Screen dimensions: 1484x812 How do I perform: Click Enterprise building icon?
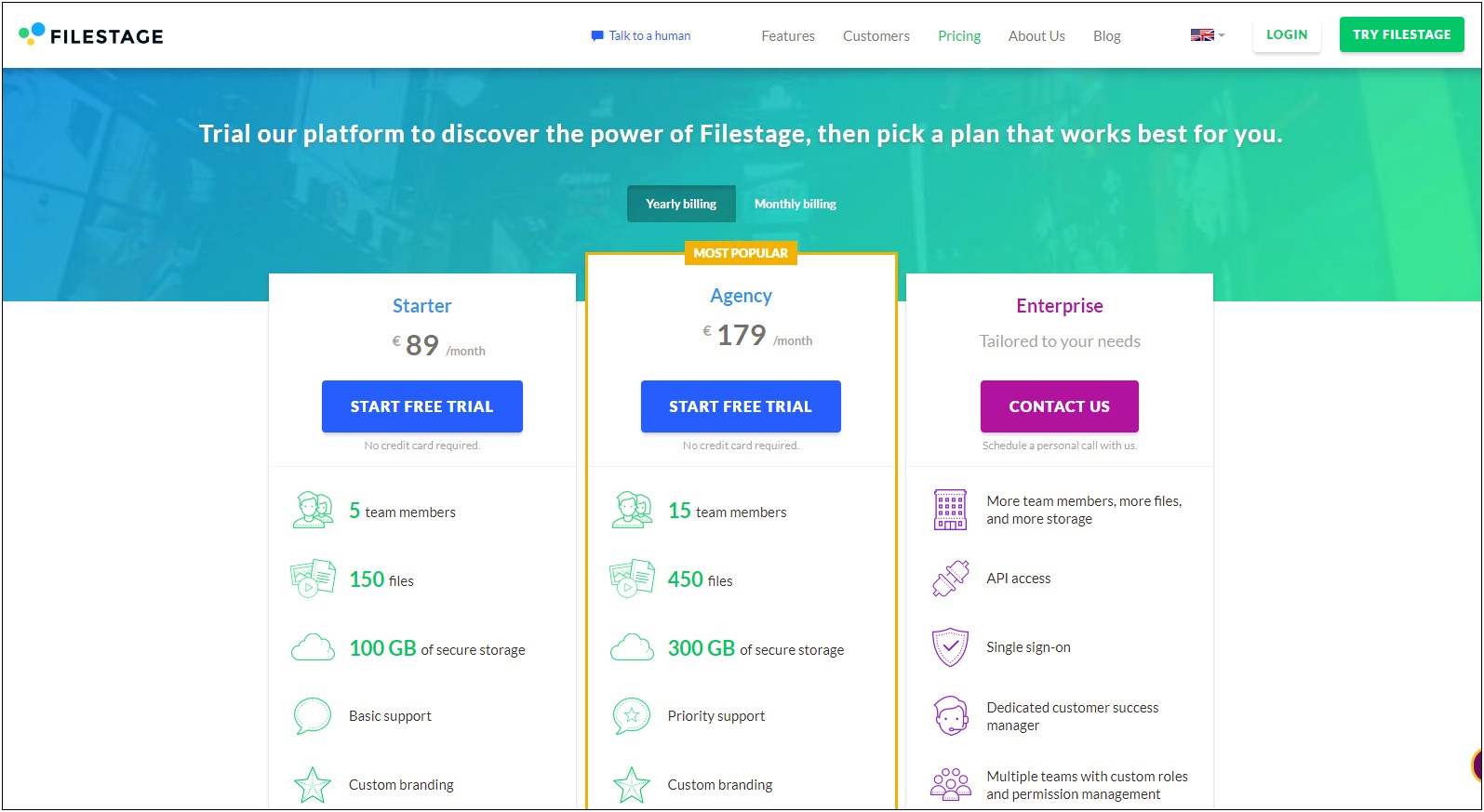click(x=950, y=510)
